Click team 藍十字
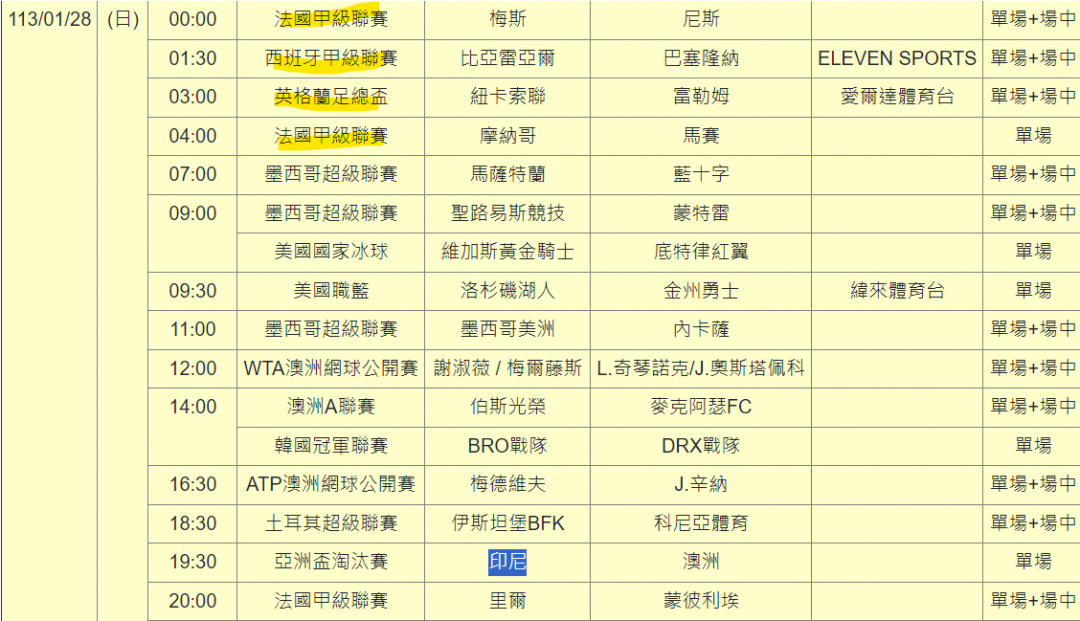 pos(700,175)
